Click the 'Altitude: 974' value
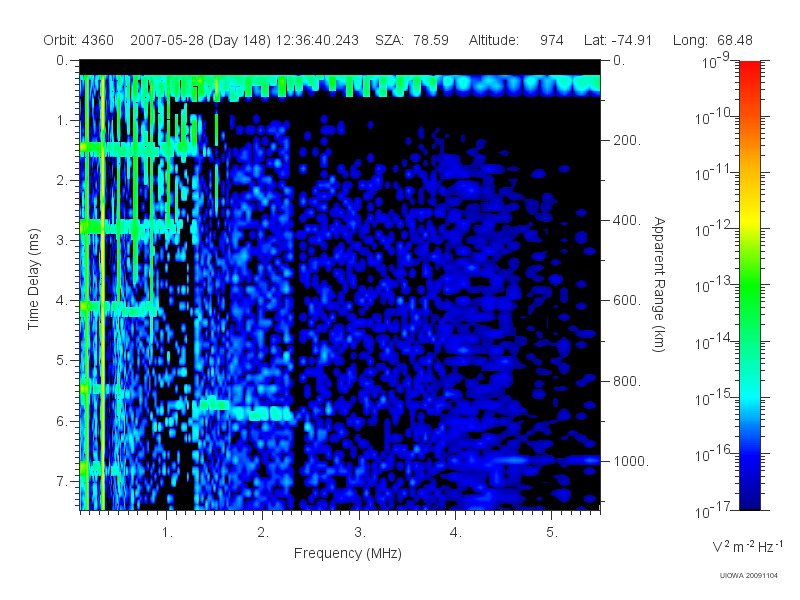 [x=516, y=40]
